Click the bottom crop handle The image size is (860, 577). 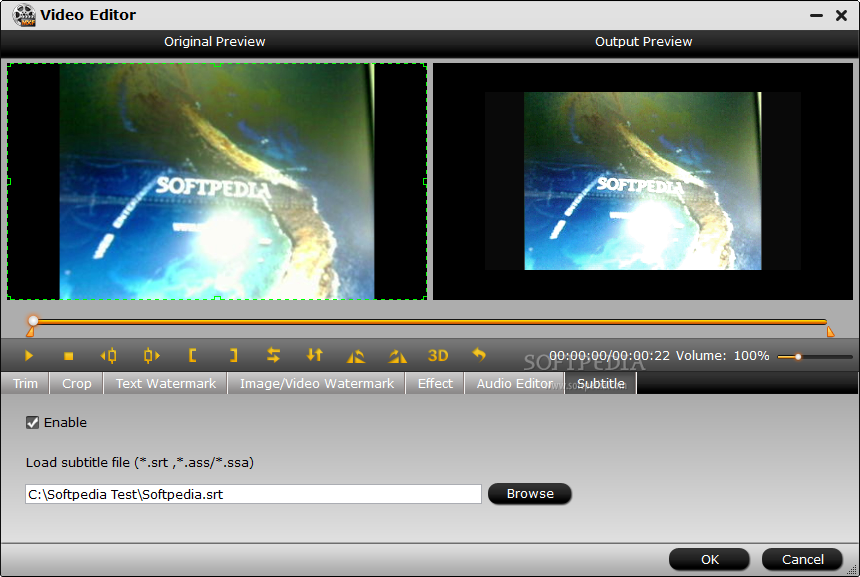click(x=217, y=299)
